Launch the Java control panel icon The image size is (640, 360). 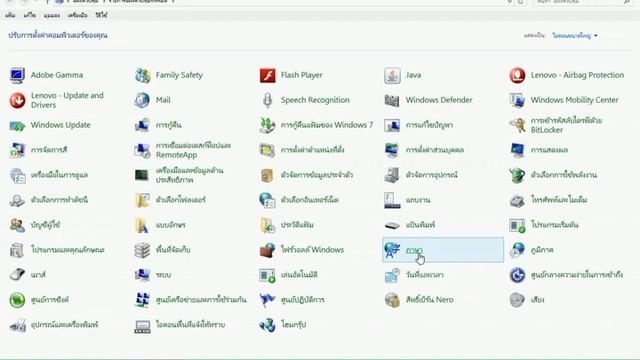click(x=392, y=76)
